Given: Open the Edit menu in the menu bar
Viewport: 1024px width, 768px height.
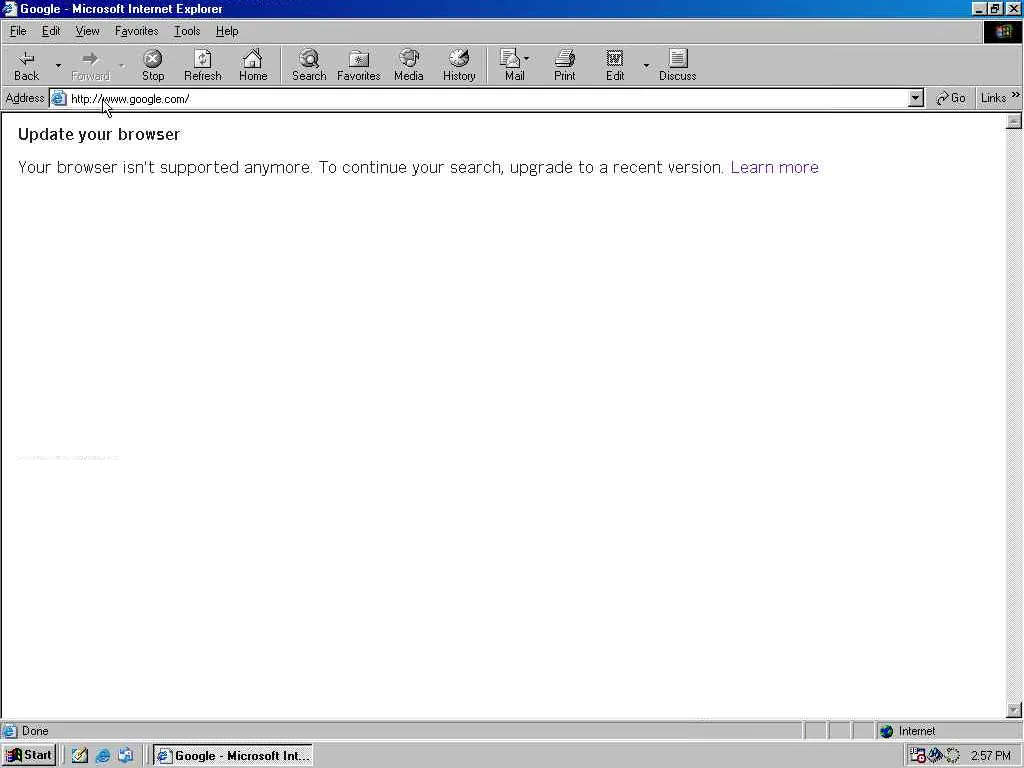Looking at the screenshot, I should click(x=51, y=31).
